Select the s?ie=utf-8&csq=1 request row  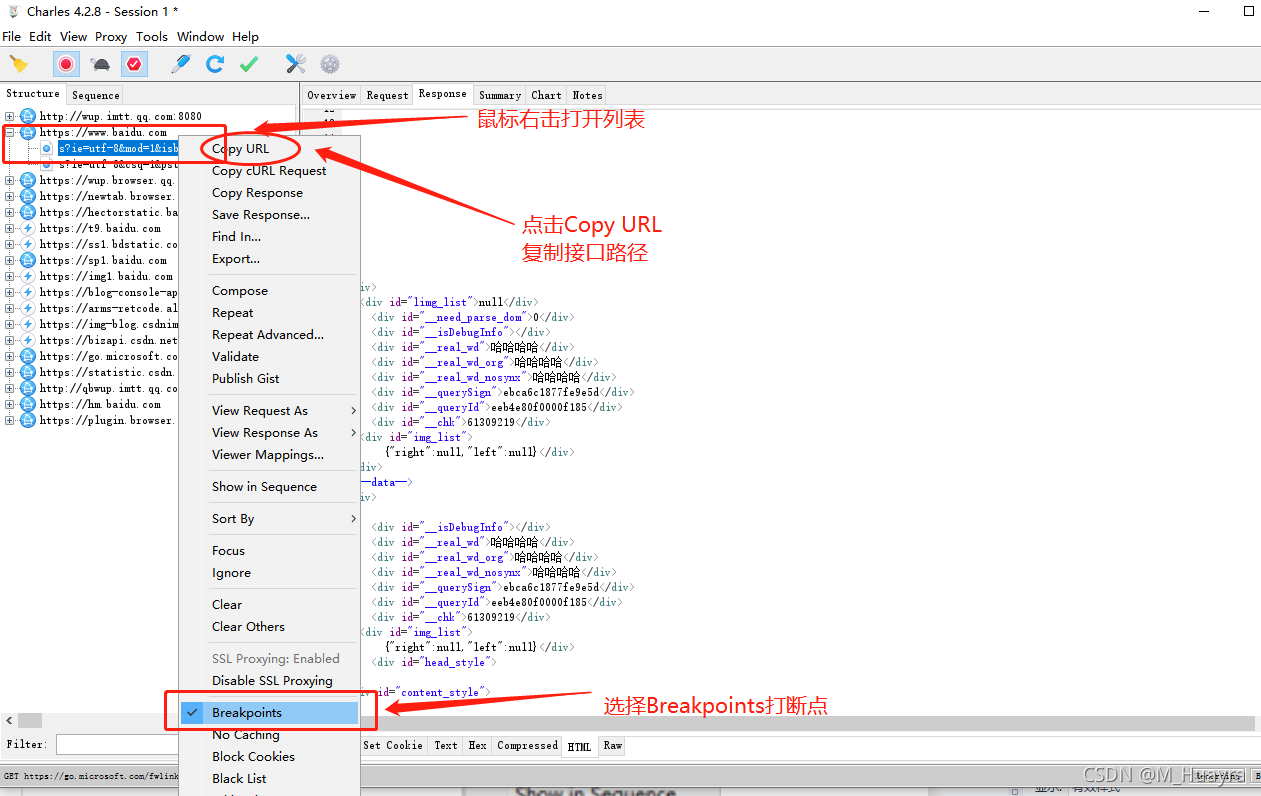(x=118, y=164)
